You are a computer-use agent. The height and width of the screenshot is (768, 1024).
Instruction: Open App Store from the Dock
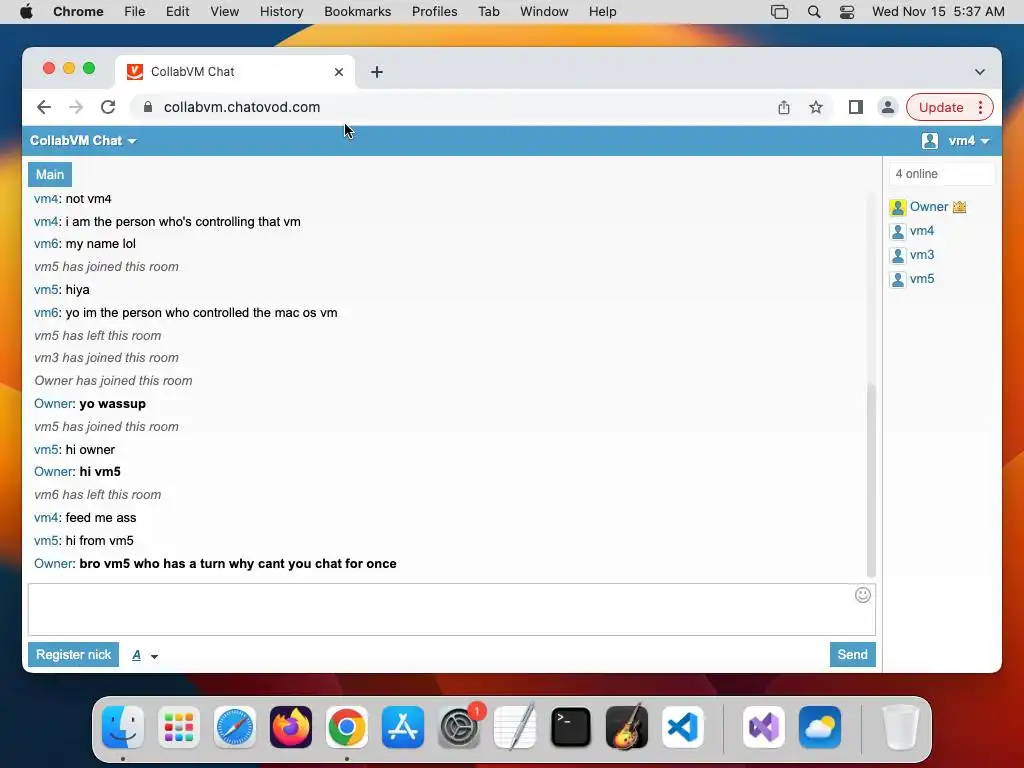coord(403,727)
